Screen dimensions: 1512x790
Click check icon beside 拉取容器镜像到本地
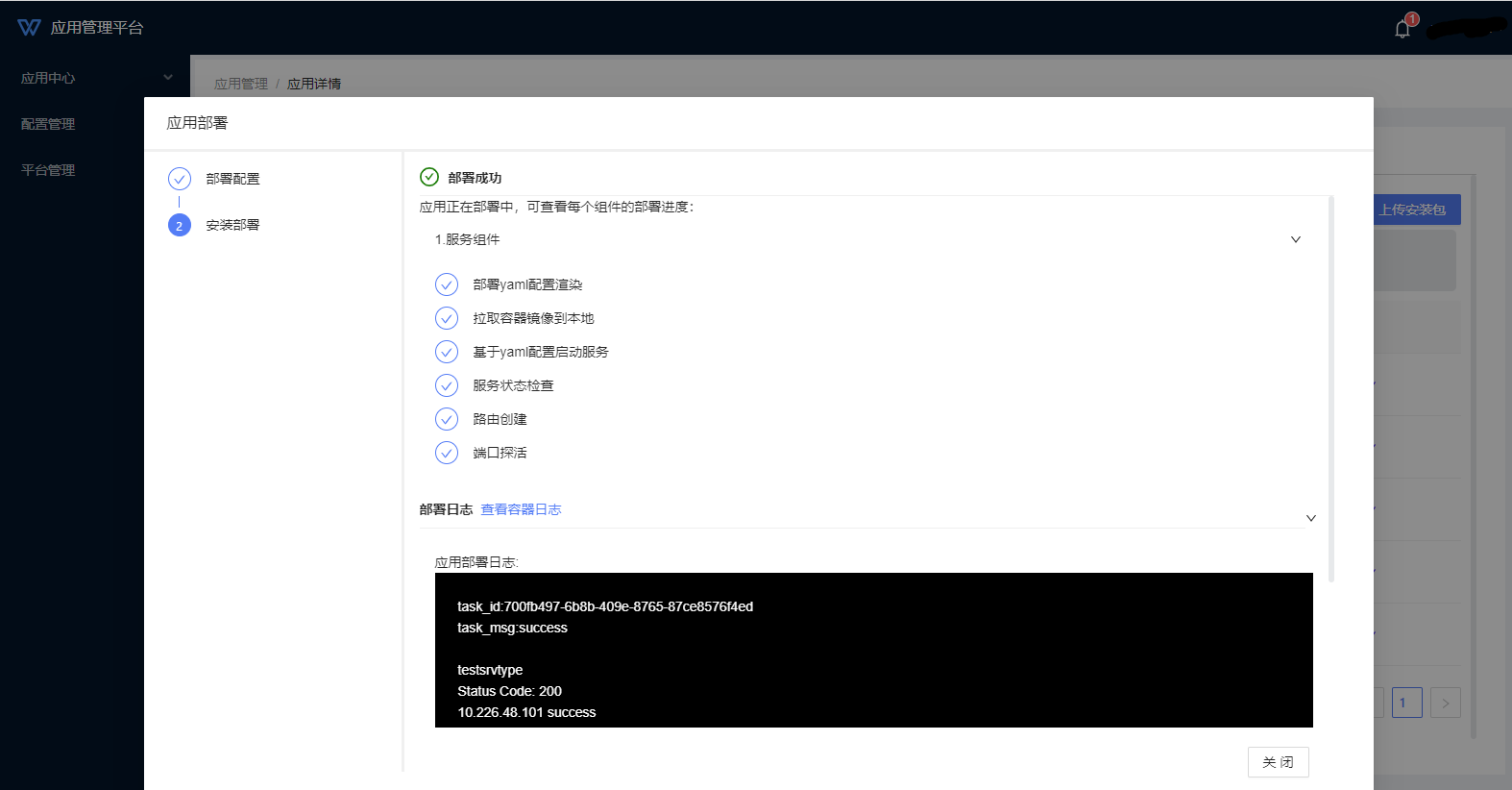pos(447,318)
